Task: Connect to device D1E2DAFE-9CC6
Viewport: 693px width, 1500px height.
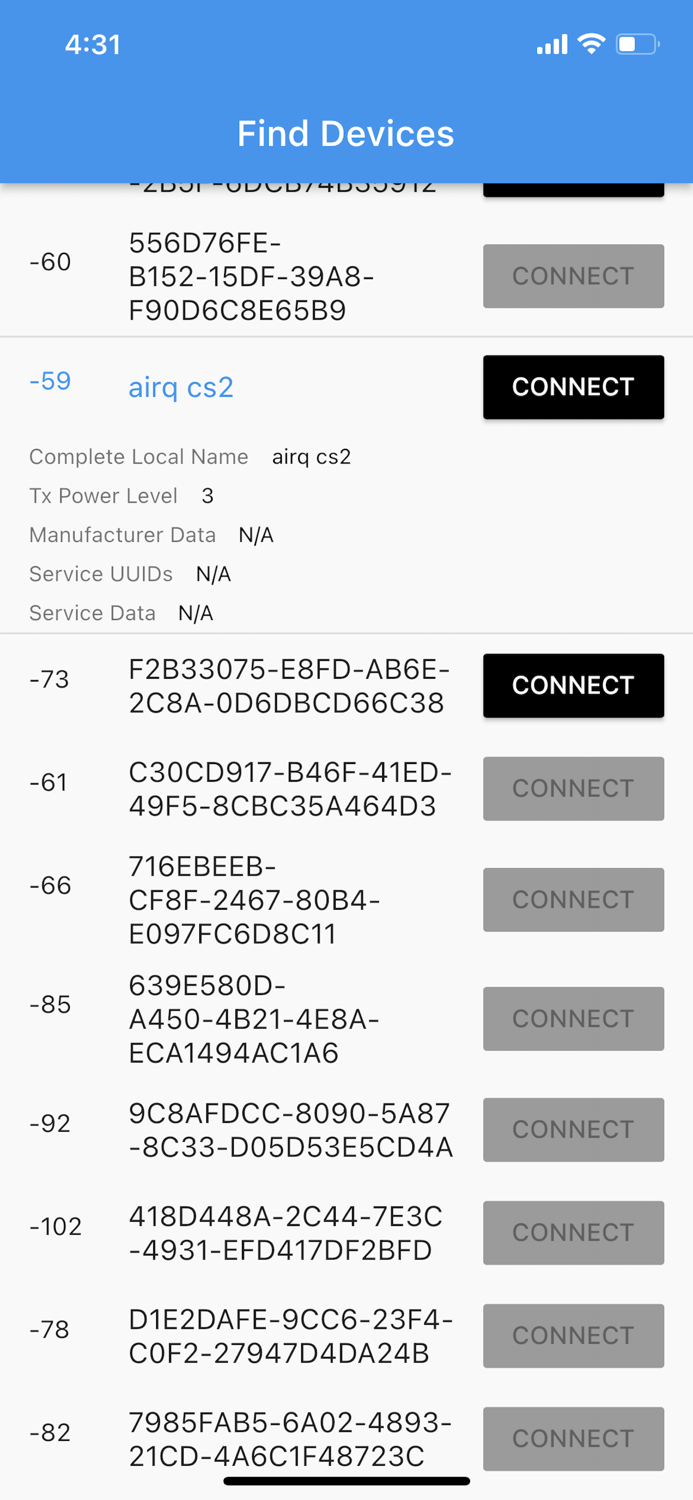Action: pyautogui.click(x=573, y=1335)
